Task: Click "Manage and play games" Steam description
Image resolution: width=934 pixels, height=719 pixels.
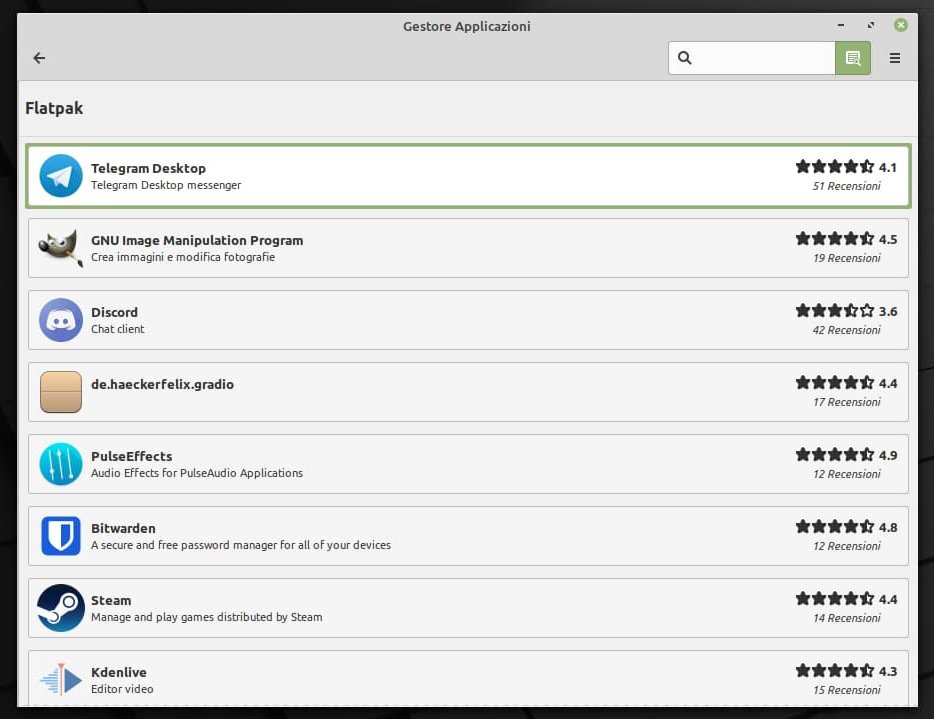Action: [x=207, y=618]
